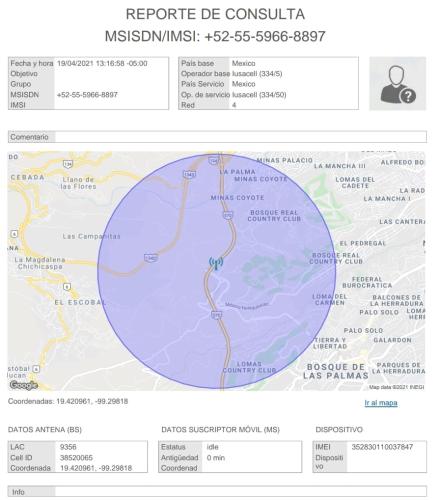Click the Coordenadas text below the map

click(x=68, y=401)
